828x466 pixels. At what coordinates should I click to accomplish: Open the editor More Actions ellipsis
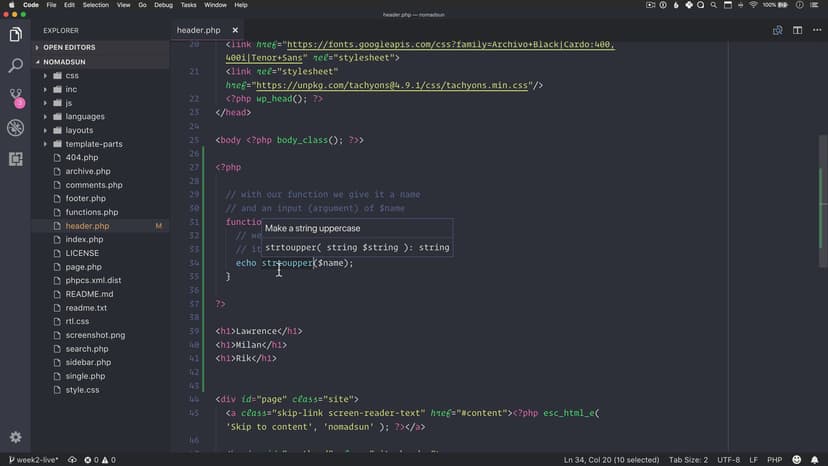point(815,30)
